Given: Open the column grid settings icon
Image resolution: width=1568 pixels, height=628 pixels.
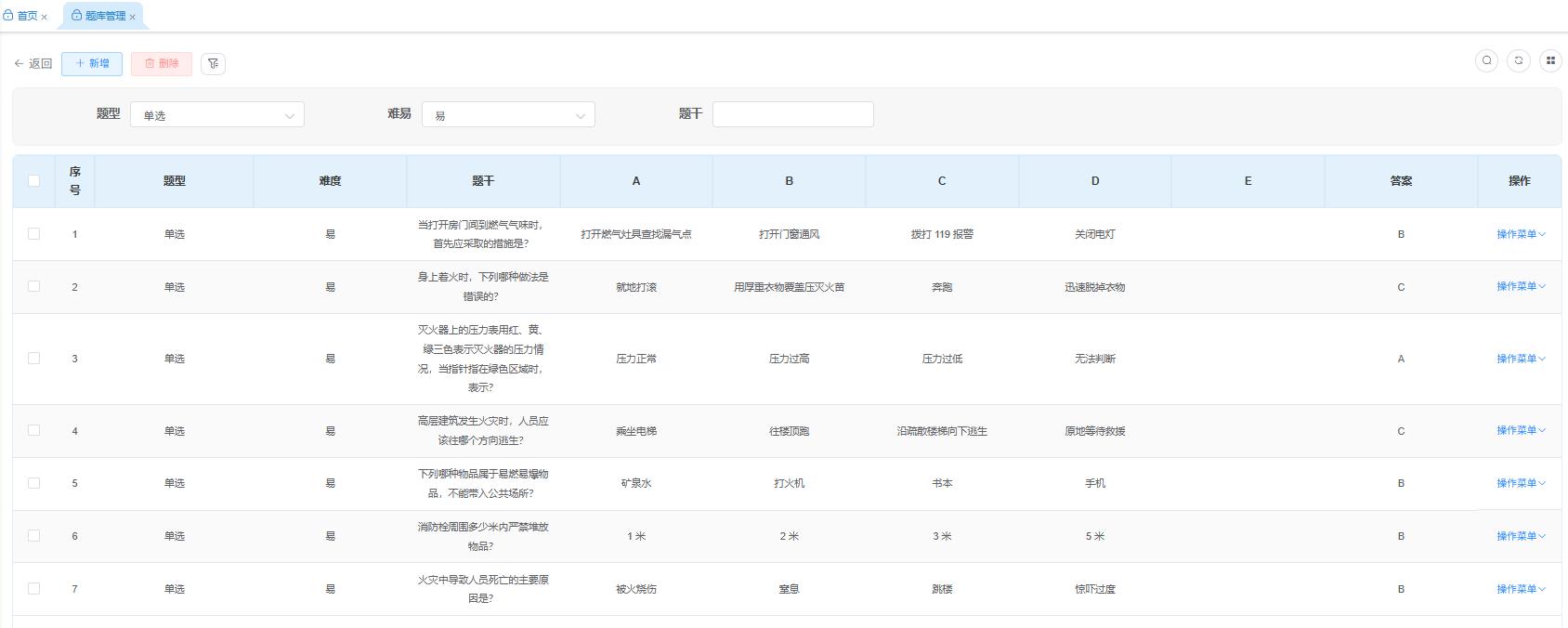Looking at the screenshot, I should [x=1550, y=60].
